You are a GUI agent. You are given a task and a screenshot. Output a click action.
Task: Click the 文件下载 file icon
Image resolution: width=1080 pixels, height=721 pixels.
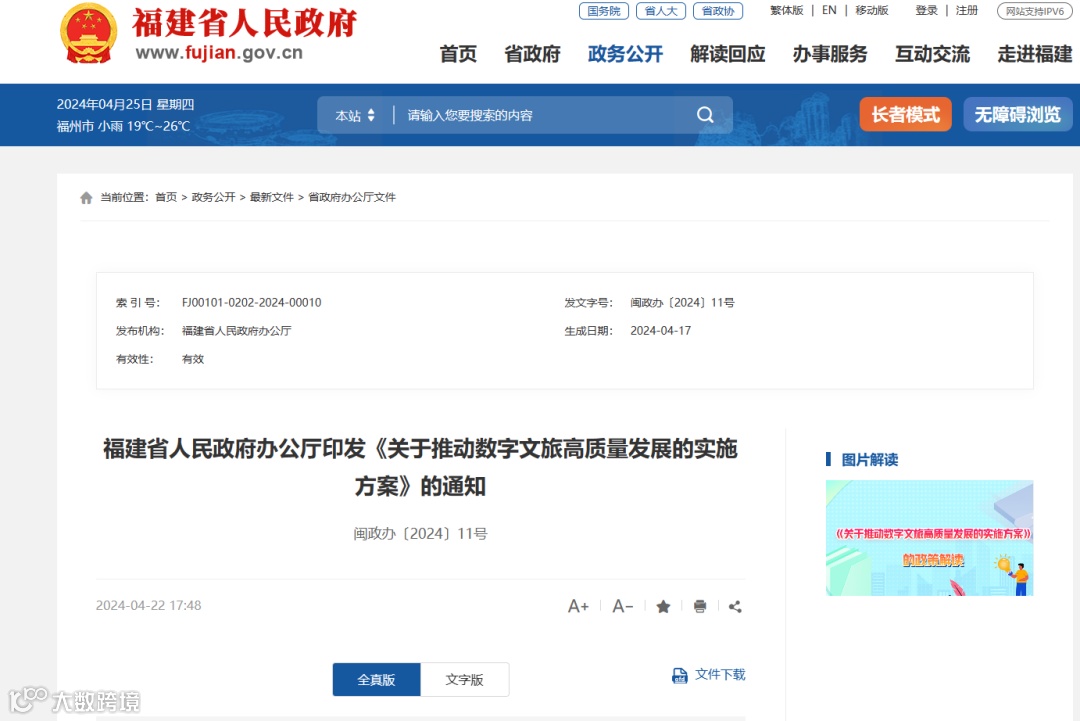680,676
